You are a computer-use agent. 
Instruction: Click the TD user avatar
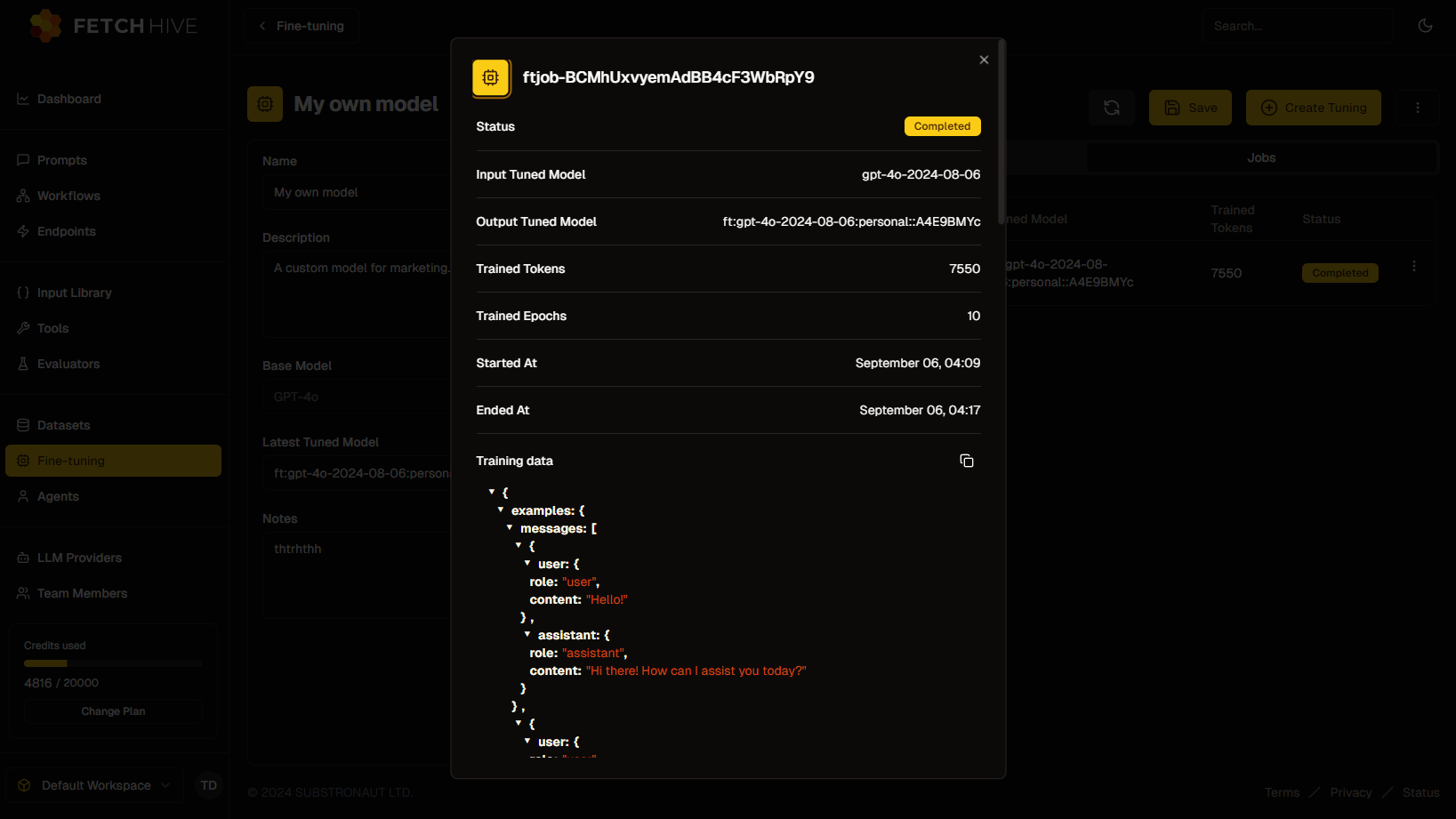tap(208, 785)
